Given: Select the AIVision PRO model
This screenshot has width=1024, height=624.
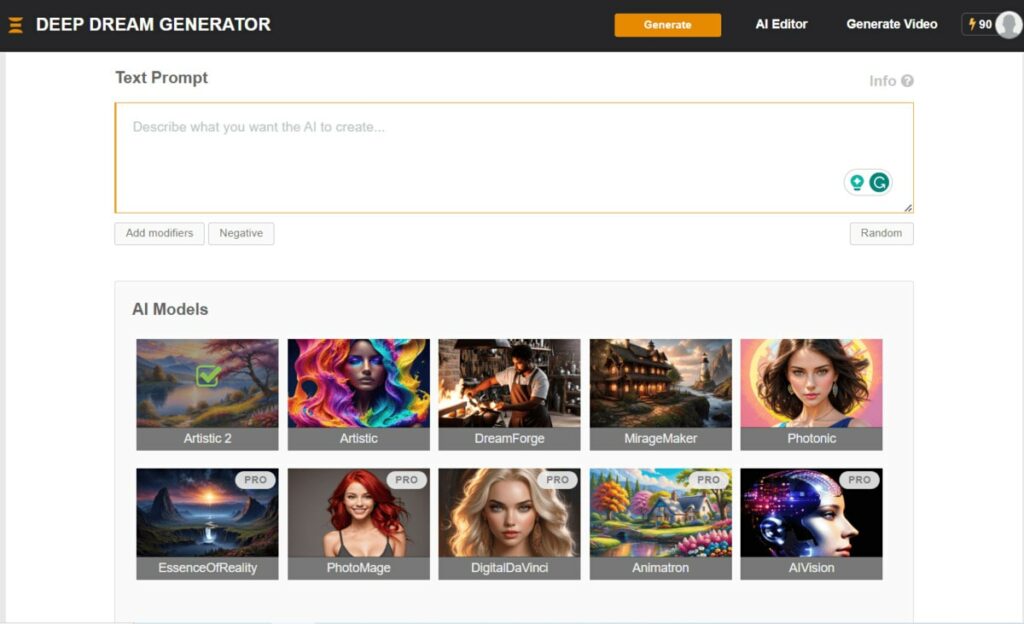Looking at the screenshot, I should (811, 523).
